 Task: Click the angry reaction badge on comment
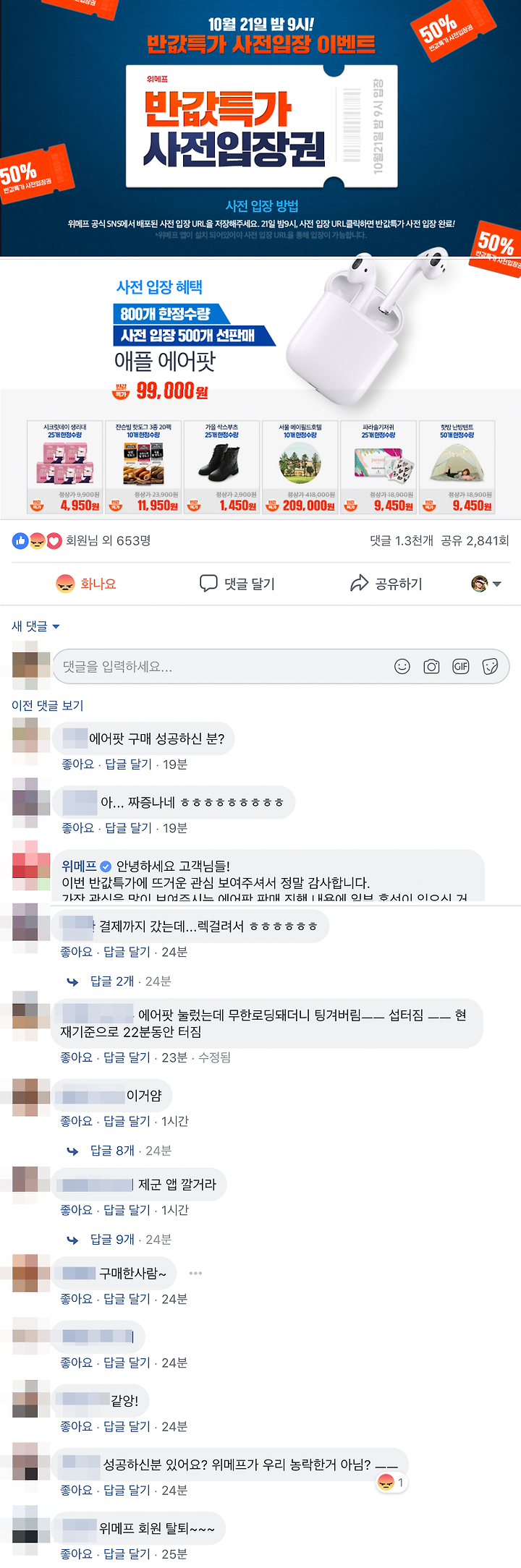tap(391, 1483)
